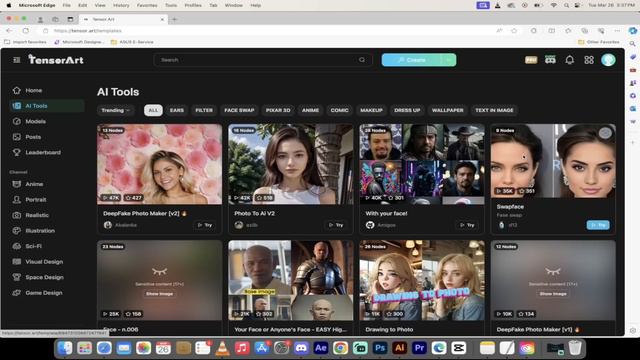Screen dimensions: 640x360
Task: Open the History menu in menu bar
Action: point(121,5)
